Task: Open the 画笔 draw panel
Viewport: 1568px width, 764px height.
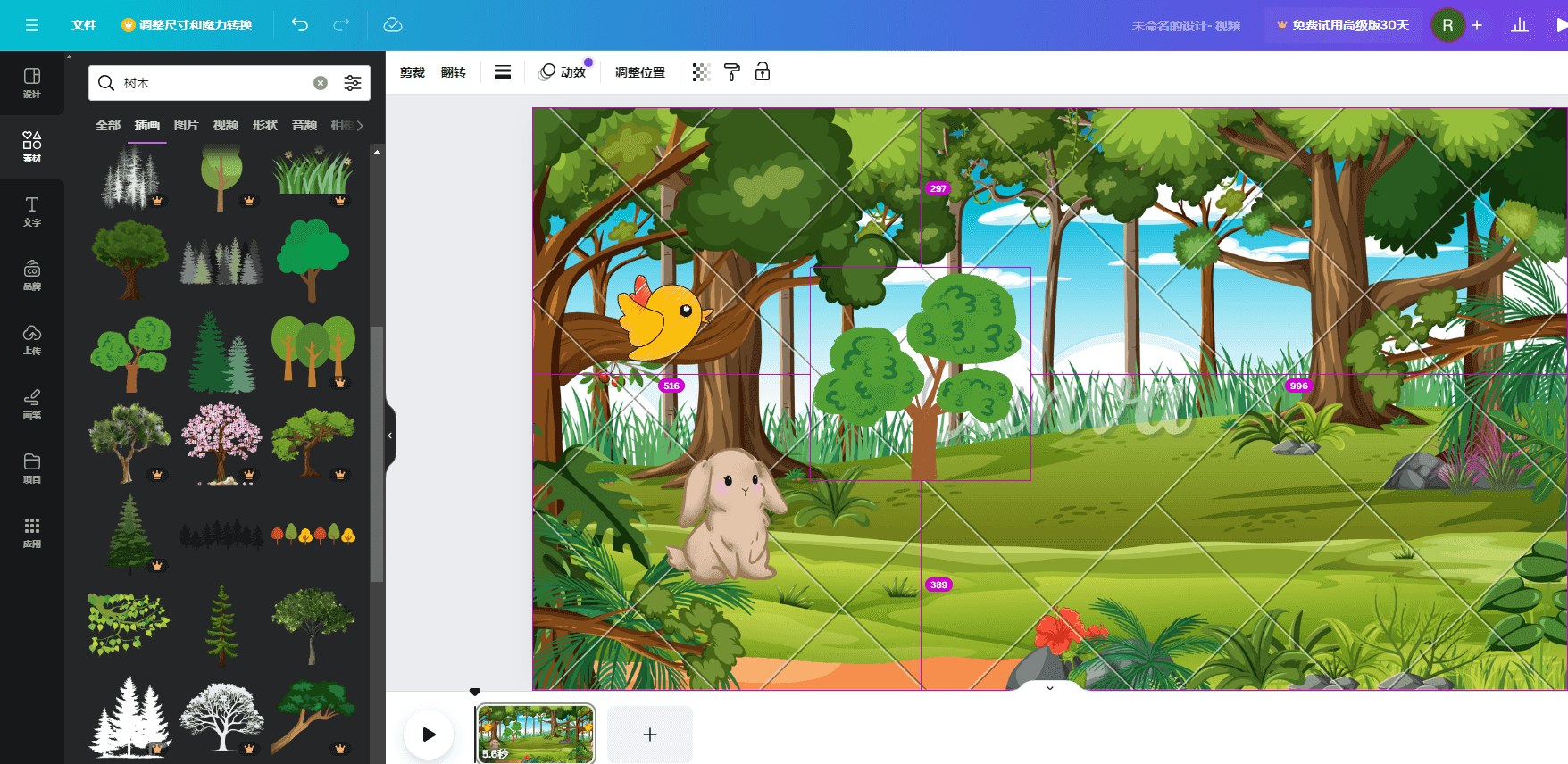Action: (32, 403)
